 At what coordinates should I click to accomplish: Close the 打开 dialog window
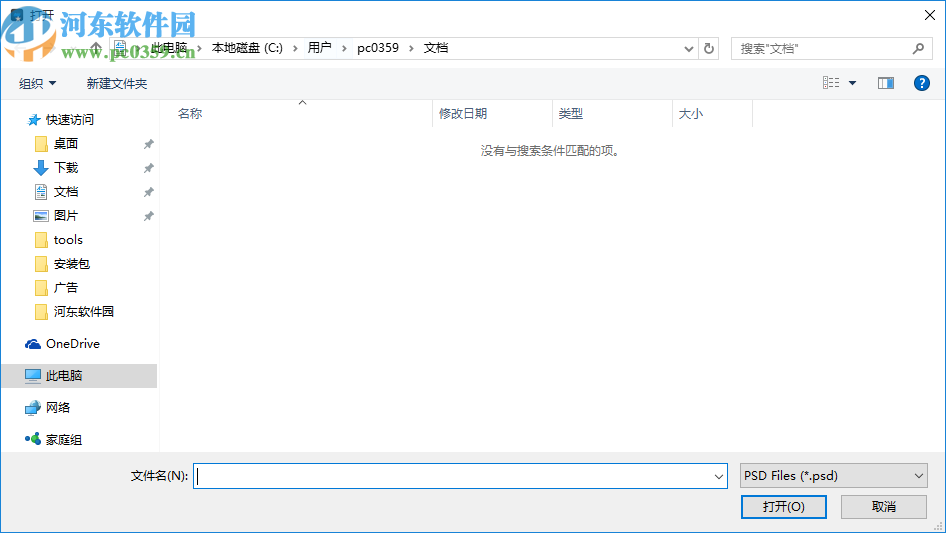click(930, 15)
